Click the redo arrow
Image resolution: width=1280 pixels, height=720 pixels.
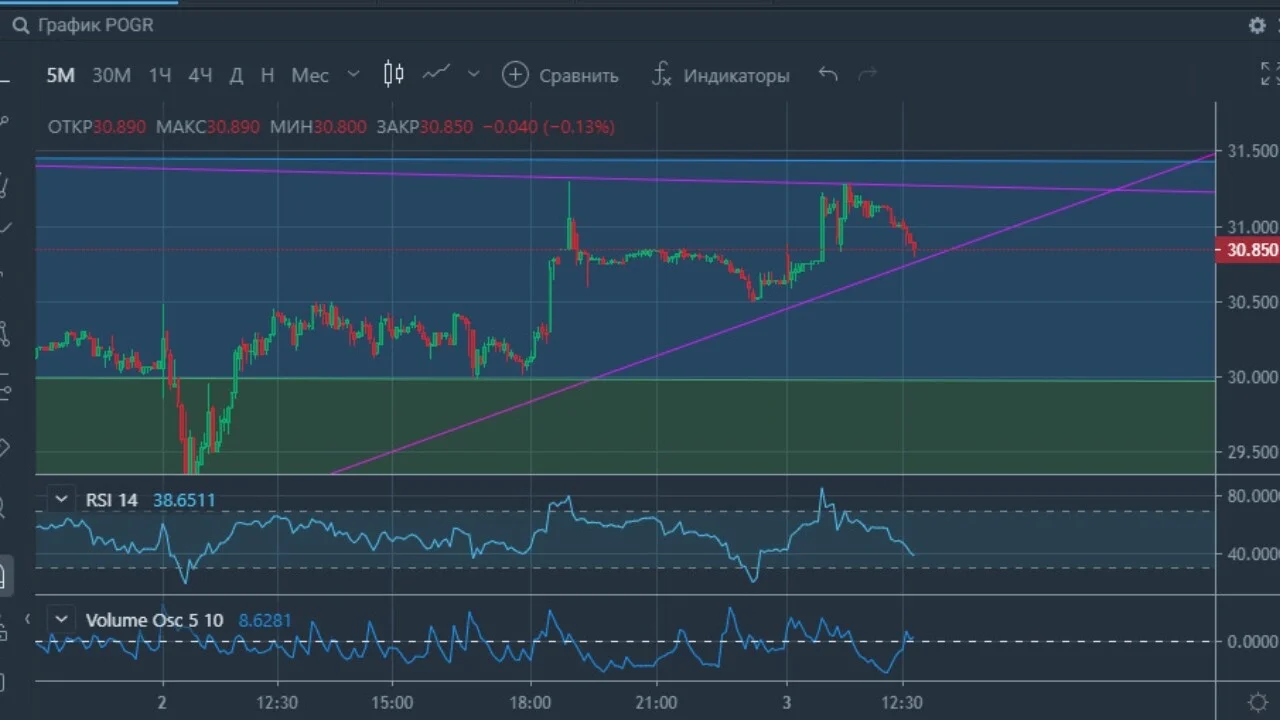(868, 74)
